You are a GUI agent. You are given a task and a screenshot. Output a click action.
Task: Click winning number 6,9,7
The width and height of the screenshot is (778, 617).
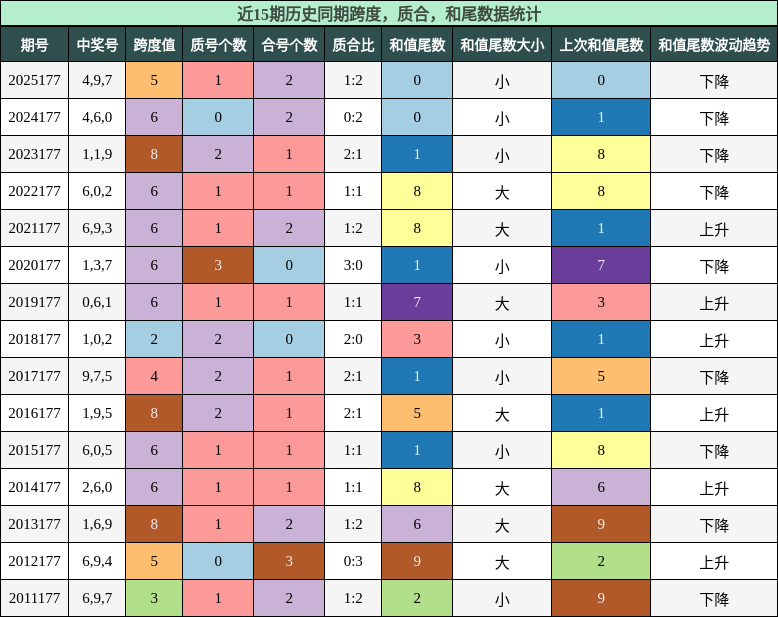click(x=97, y=598)
